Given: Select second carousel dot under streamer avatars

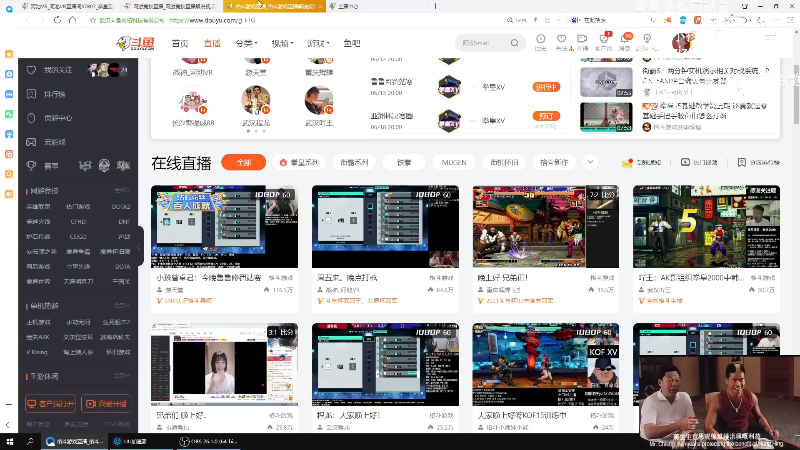Looking at the screenshot, I should (256, 131).
